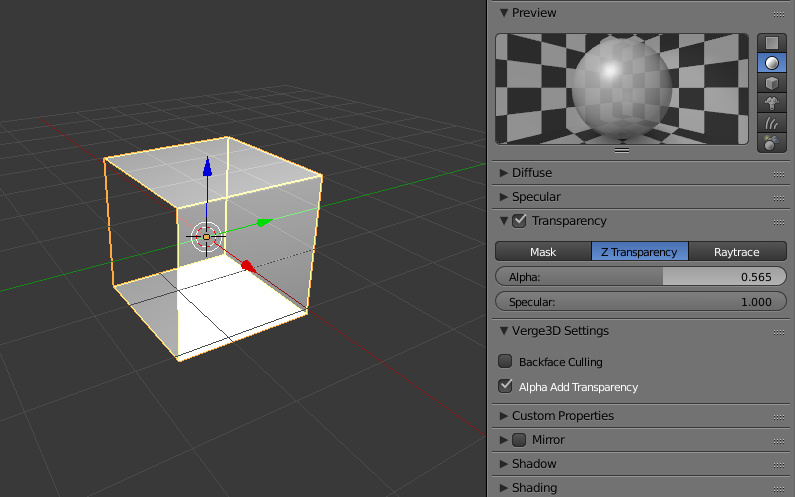
Task: Uncheck Alpha Add Transparency
Action: click(505, 386)
